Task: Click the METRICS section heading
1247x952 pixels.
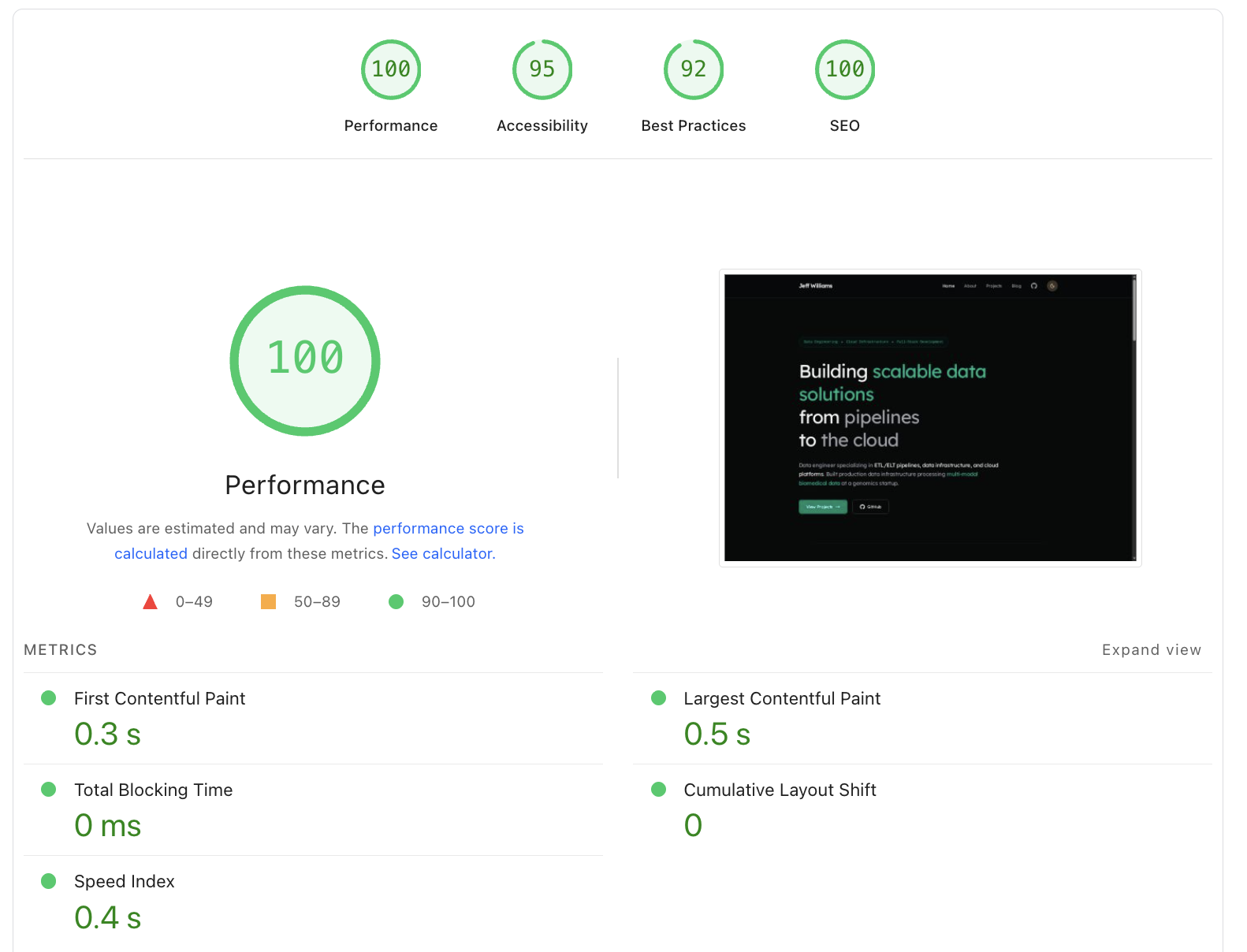Action: tap(61, 650)
